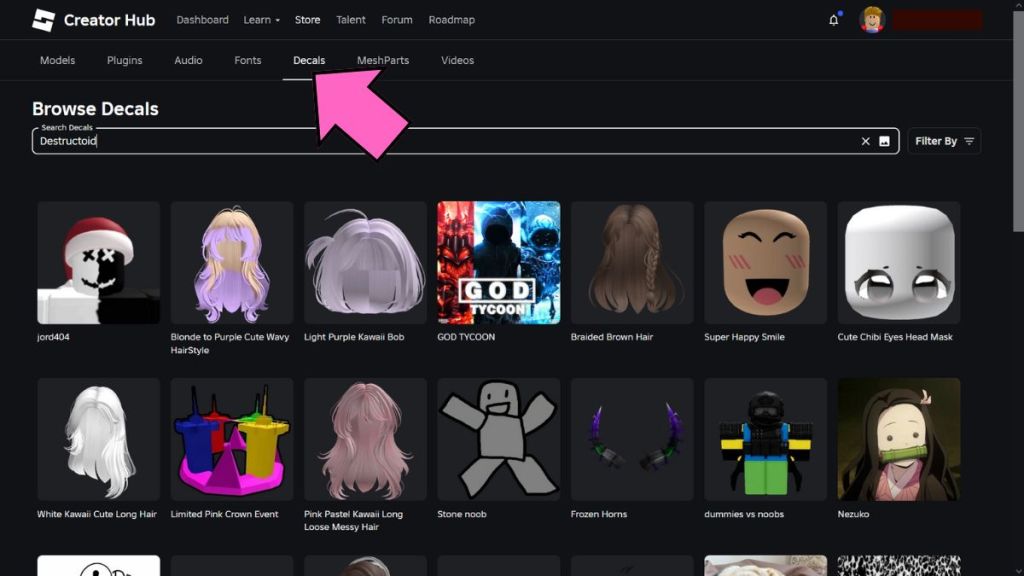Click the Roadmap link

tap(452, 19)
